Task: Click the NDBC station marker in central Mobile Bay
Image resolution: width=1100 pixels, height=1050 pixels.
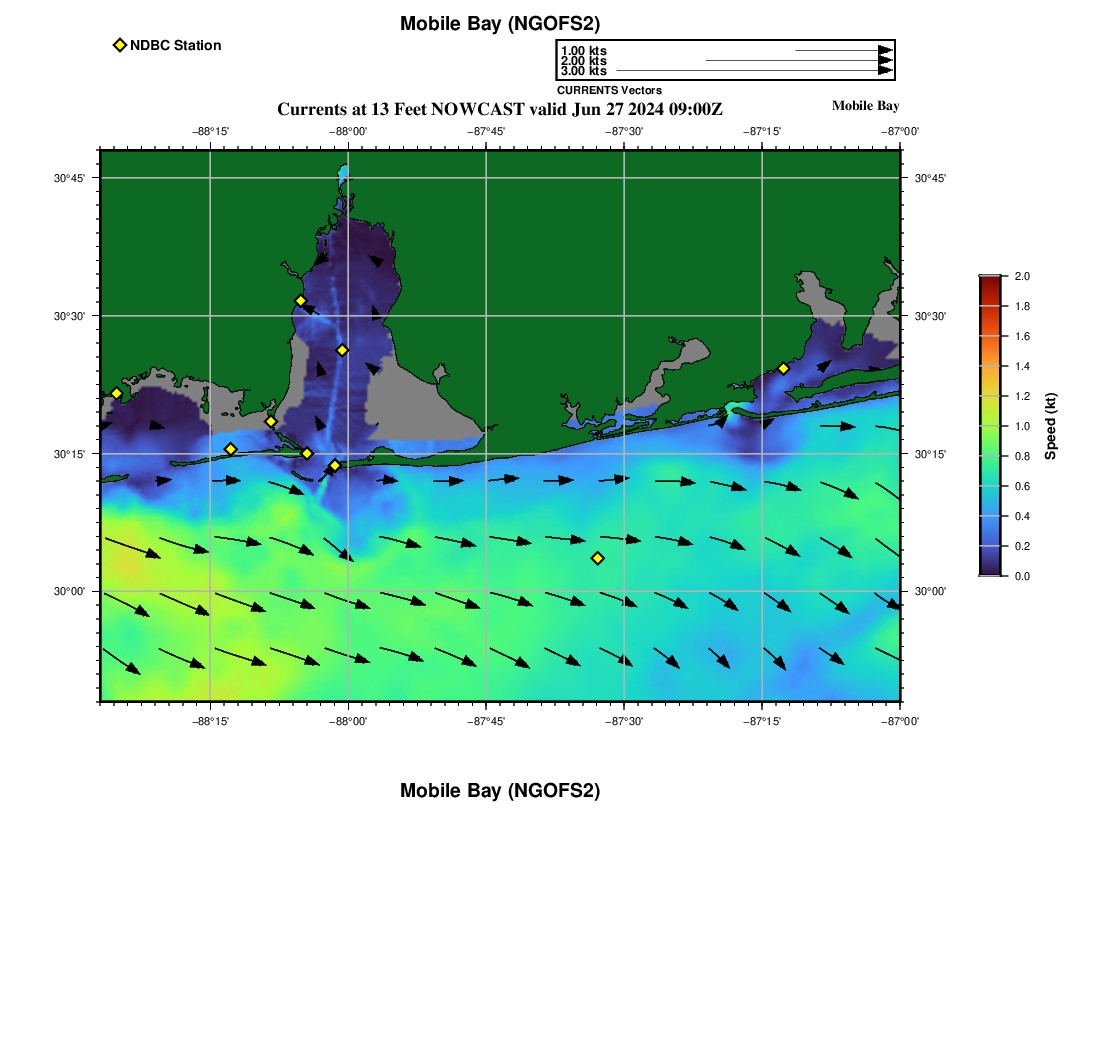Action: (342, 350)
